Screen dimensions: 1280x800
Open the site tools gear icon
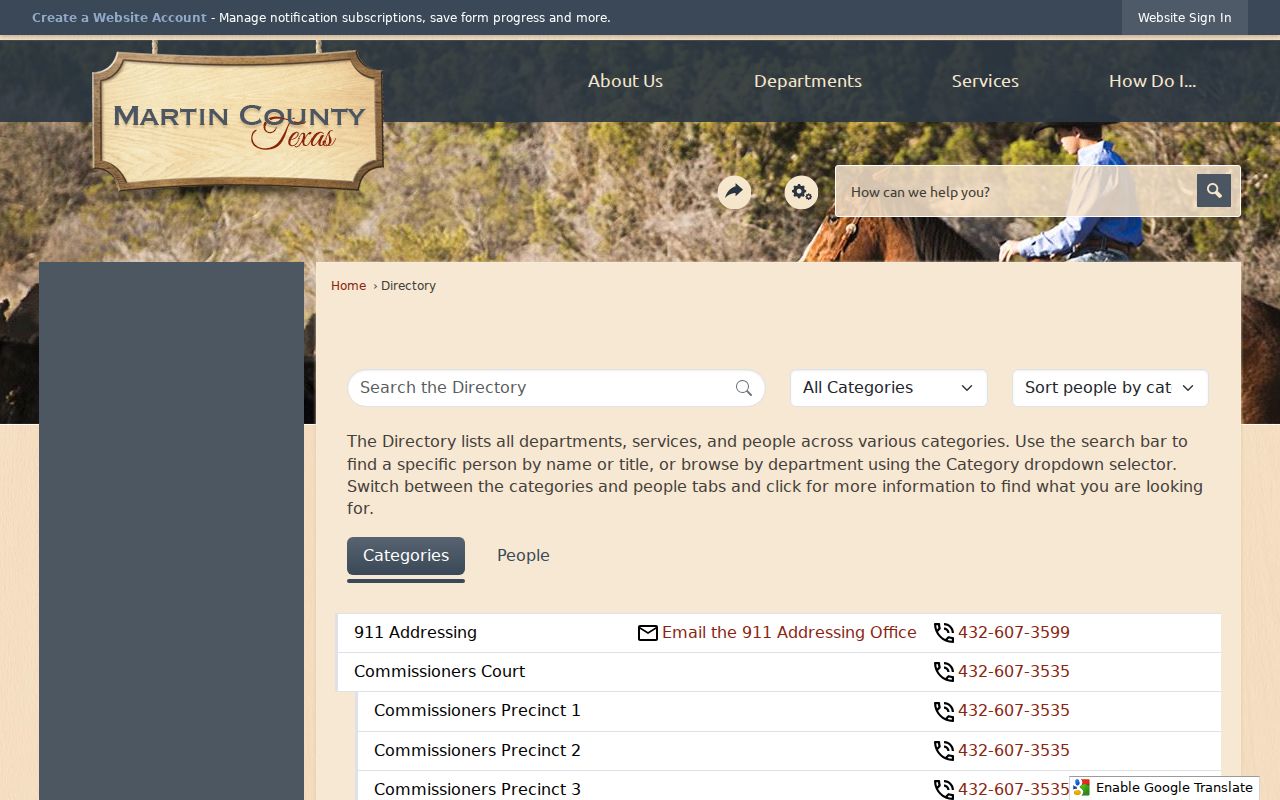(801, 192)
